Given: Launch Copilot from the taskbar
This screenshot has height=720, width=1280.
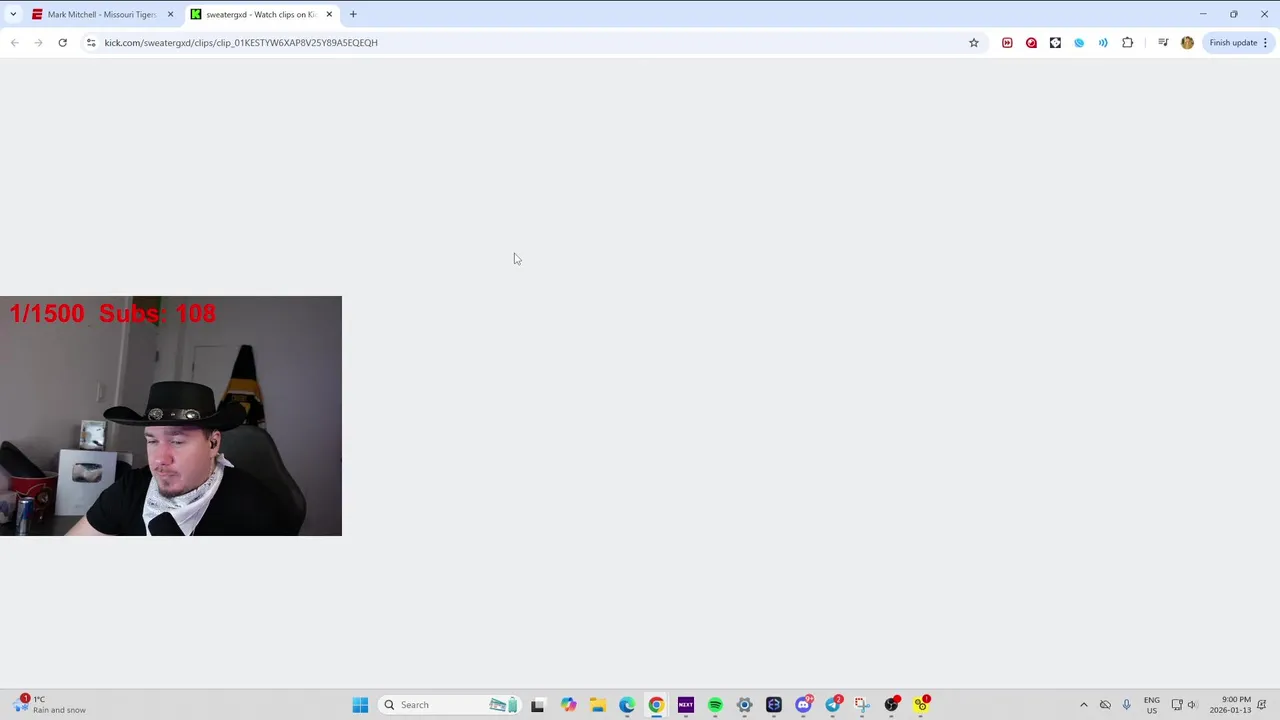Looking at the screenshot, I should (568, 705).
